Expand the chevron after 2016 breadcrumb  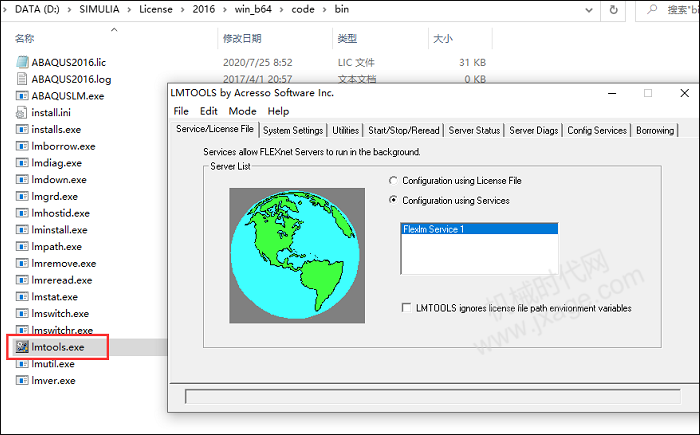(x=225, y=9)
